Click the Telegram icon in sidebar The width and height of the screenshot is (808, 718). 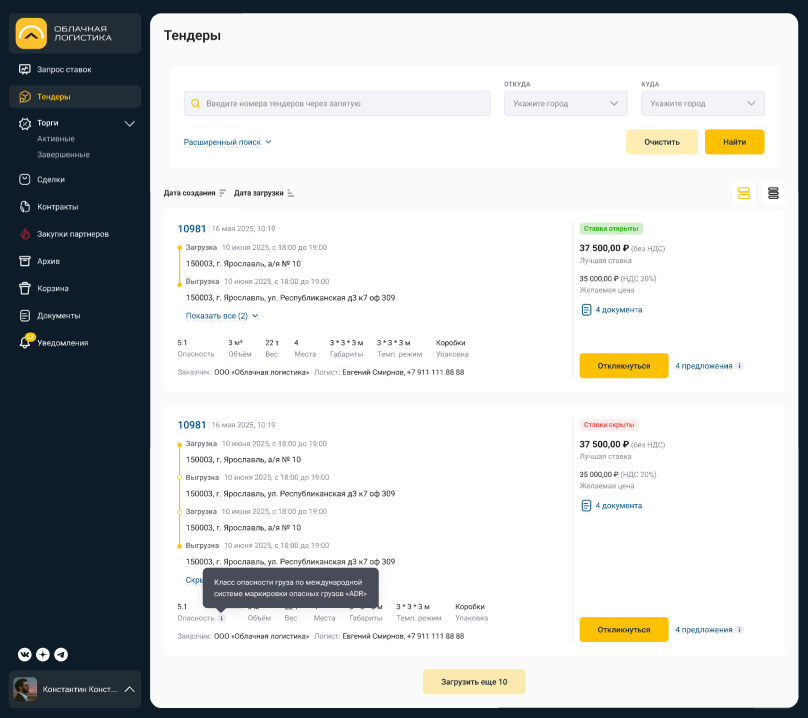pos(61,654)
